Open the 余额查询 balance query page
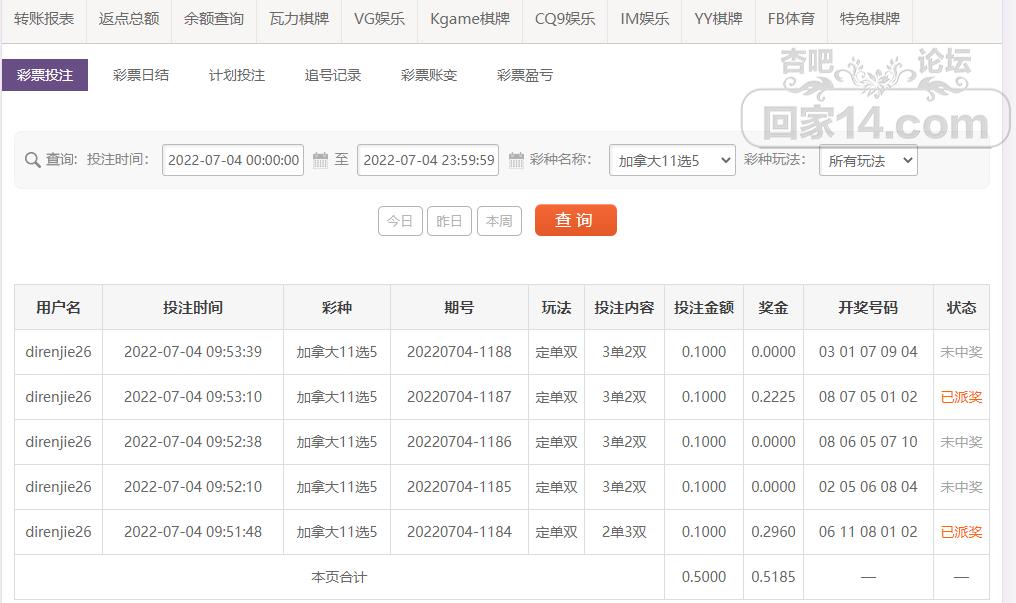1016x603 pixels. click(x=212, y=17)
